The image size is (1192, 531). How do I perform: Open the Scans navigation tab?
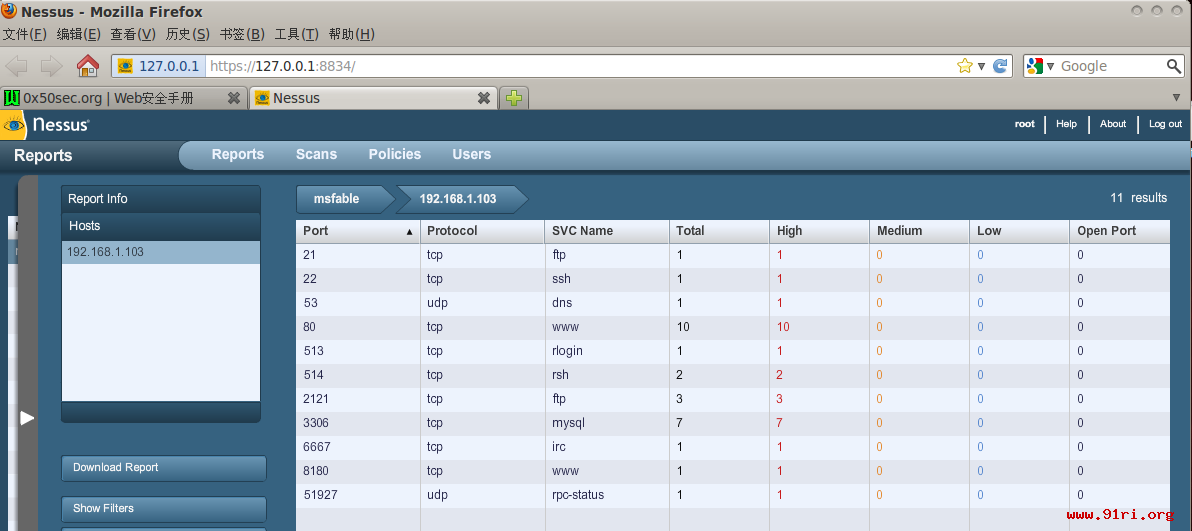pyautogui.click(x=316, y=154)
